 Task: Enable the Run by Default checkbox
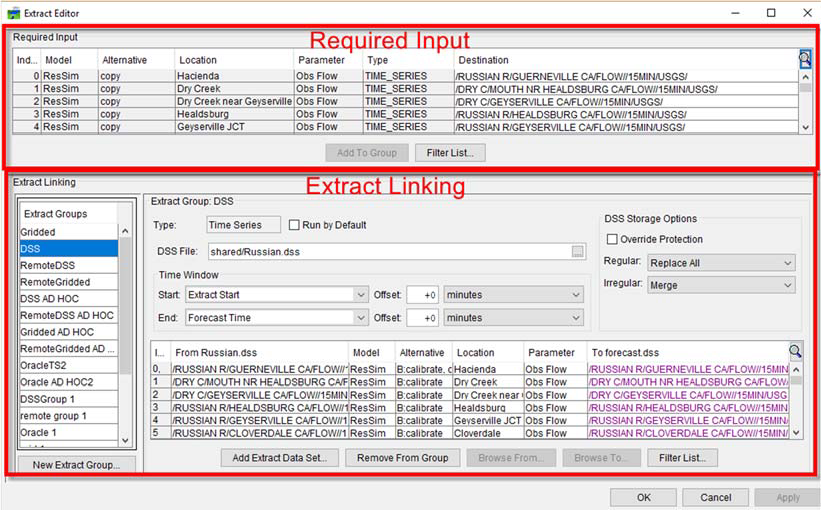point(295,226)
